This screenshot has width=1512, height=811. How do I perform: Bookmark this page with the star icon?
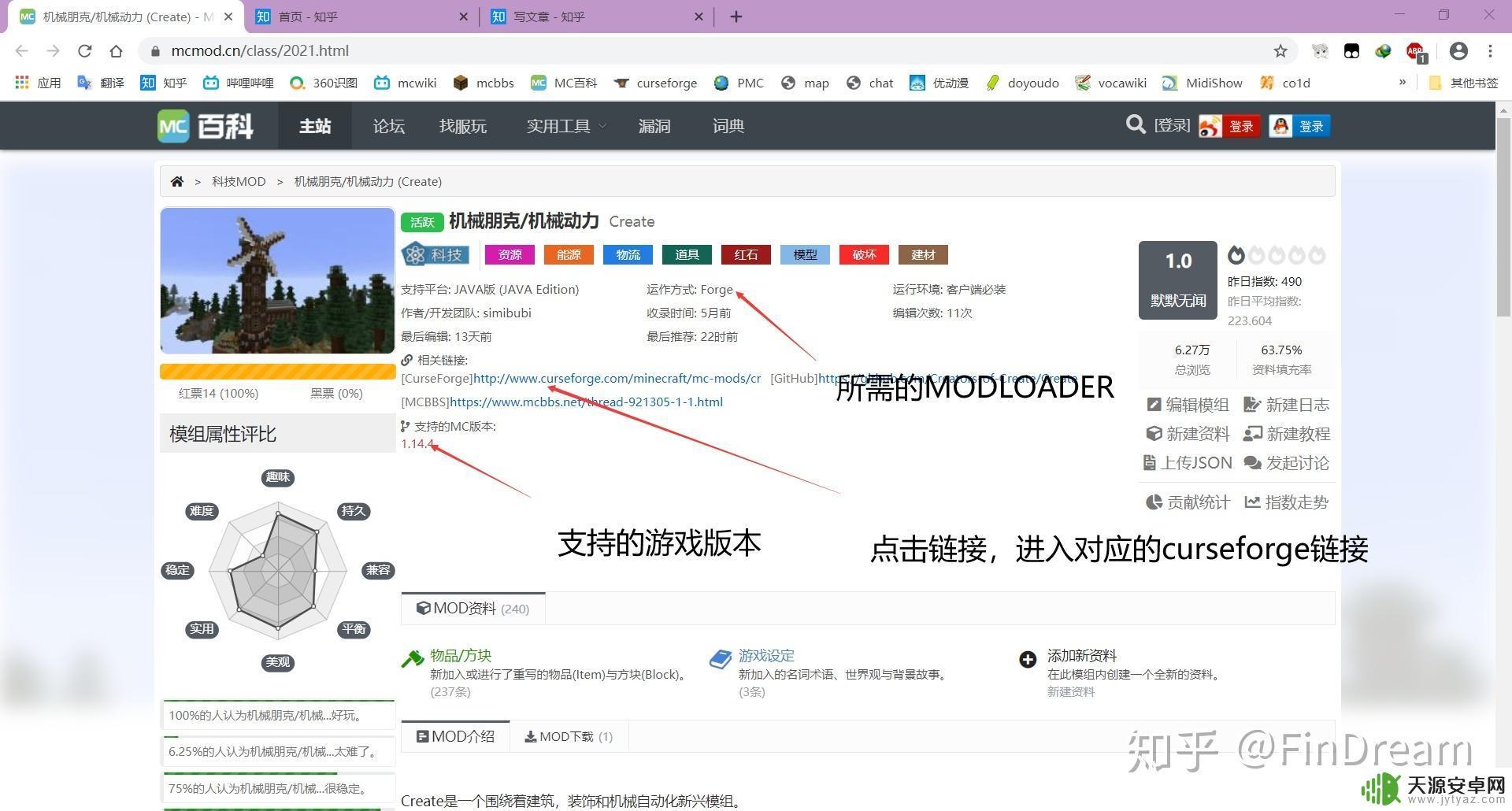(1280, 50)
